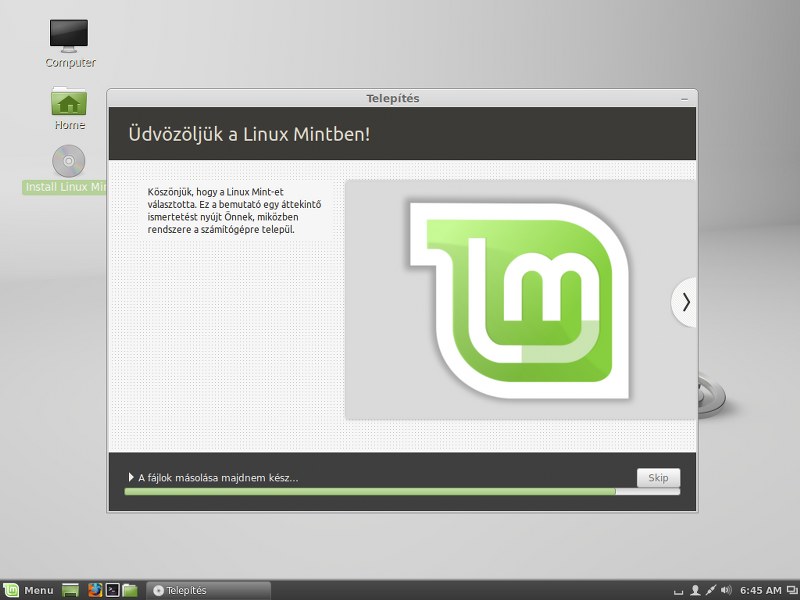Launch Firefox from the panel
Viewport: 800px width, 600px height.
(x=95, y=590)
